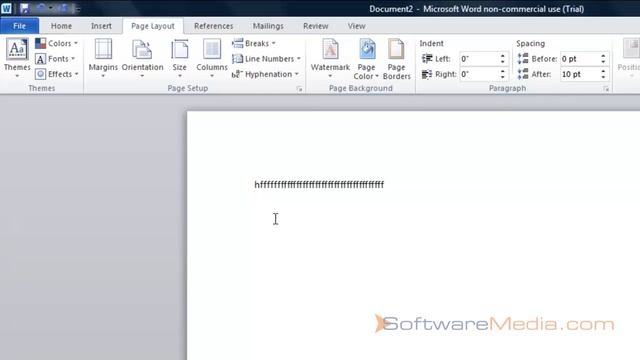Open the Margins options
The height and width of the screenshot is (360, 640).
[x=103, y=58]
